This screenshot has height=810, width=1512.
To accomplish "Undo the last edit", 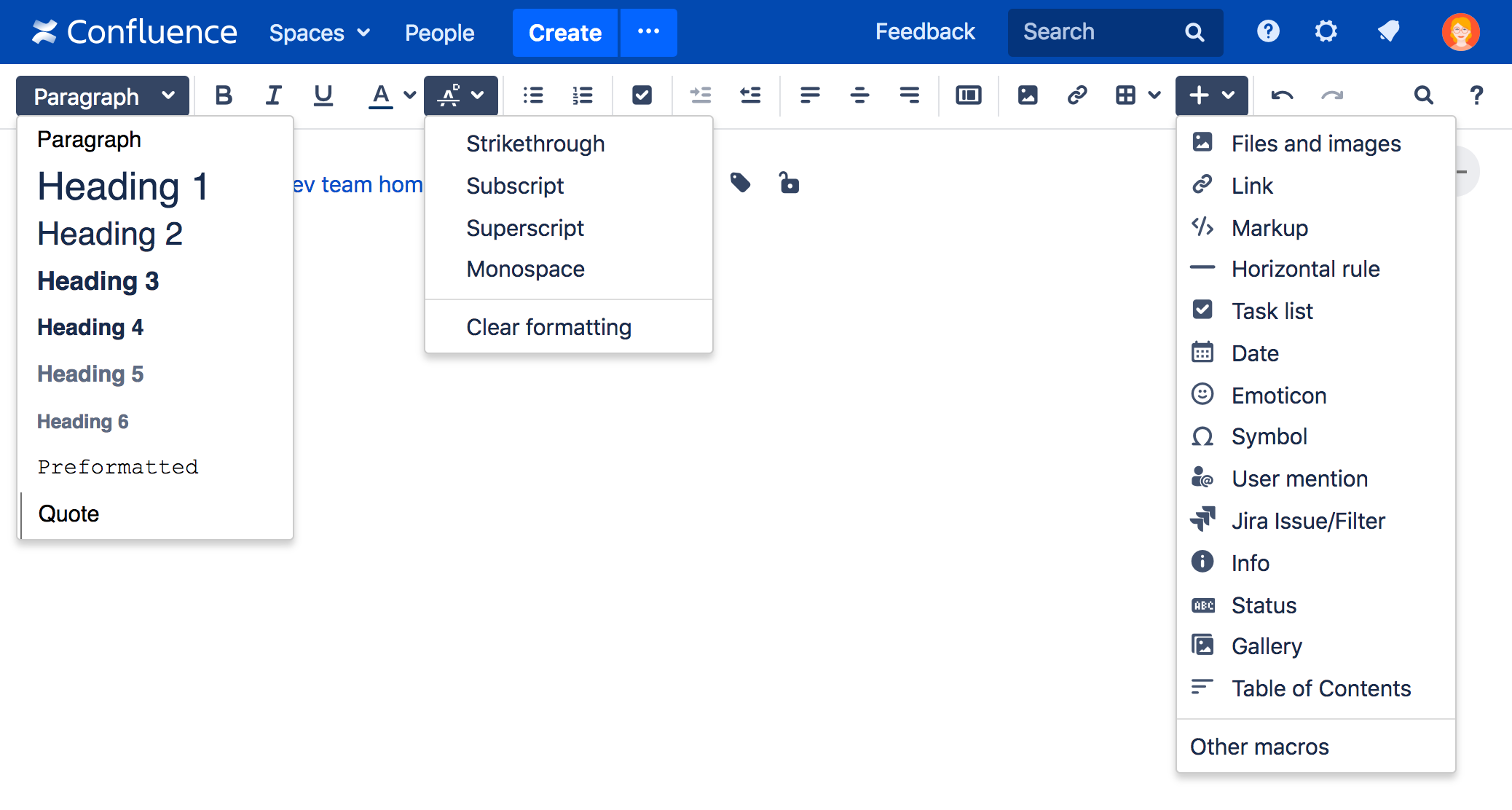I will click(1282, 95).
